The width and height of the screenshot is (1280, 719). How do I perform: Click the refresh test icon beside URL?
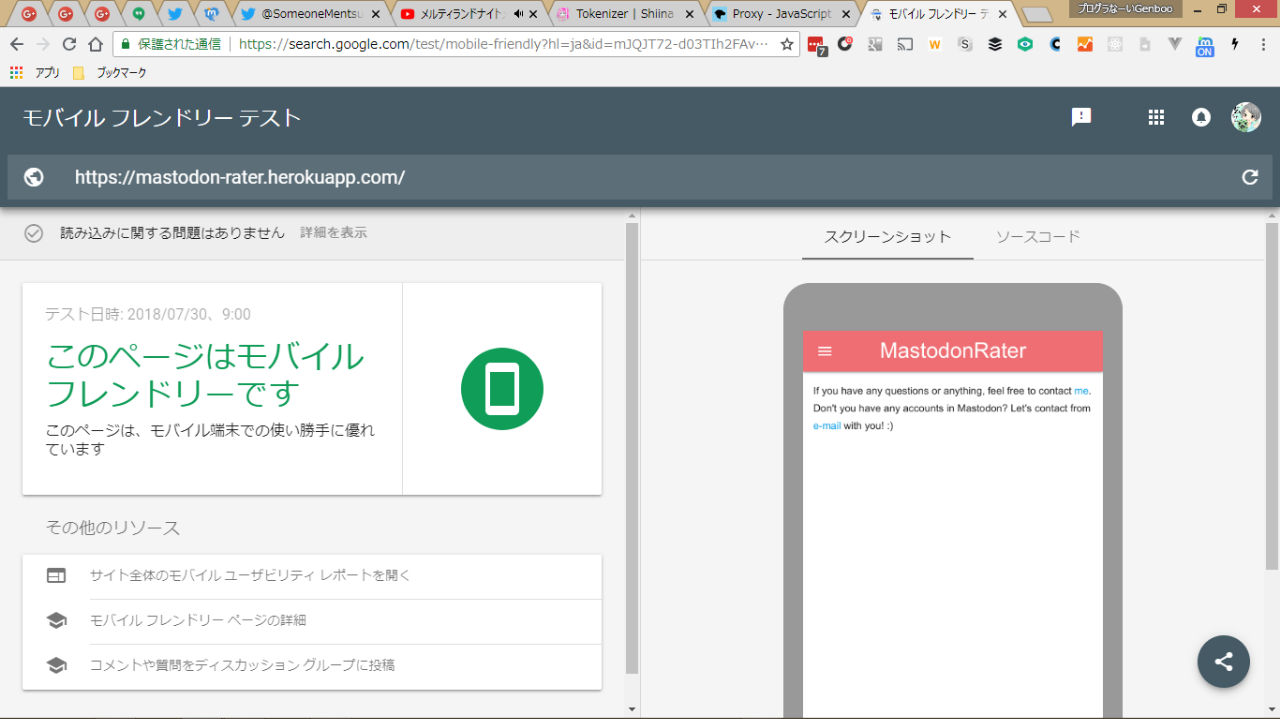point(1249,177)
